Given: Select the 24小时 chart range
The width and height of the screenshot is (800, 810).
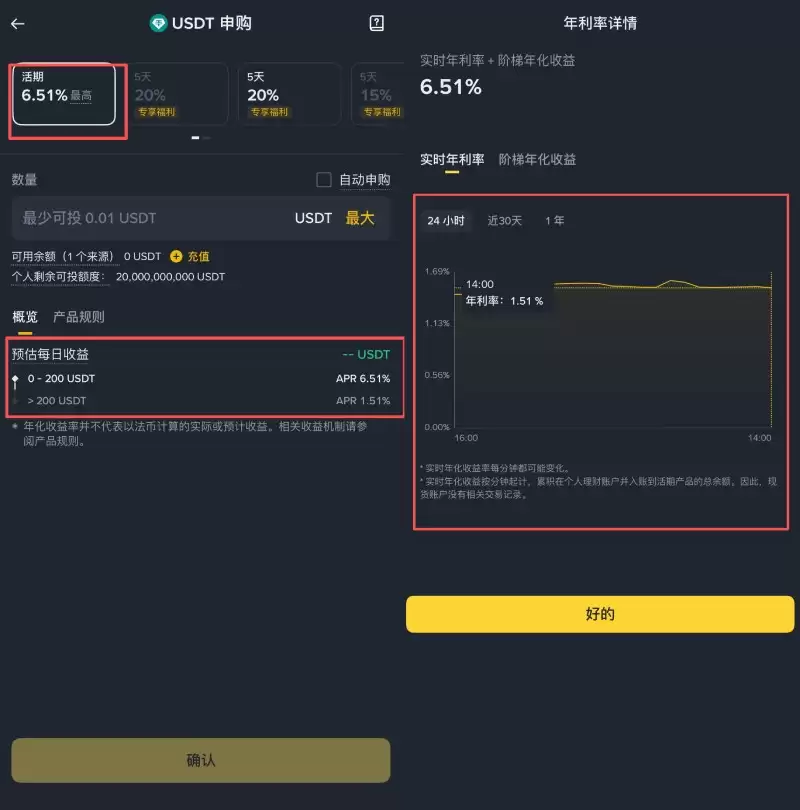Looking at the screenshot, I should [x=446, y=221].
